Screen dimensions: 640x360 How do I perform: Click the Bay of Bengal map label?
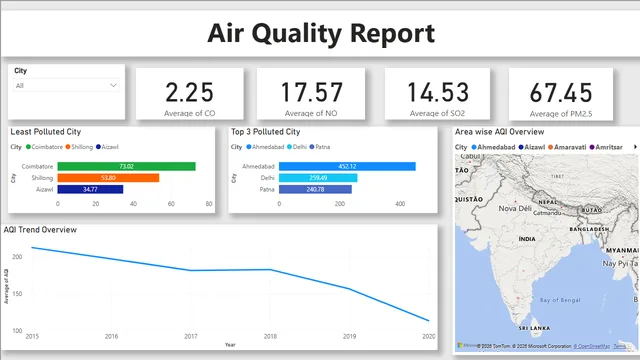(560, 300)
